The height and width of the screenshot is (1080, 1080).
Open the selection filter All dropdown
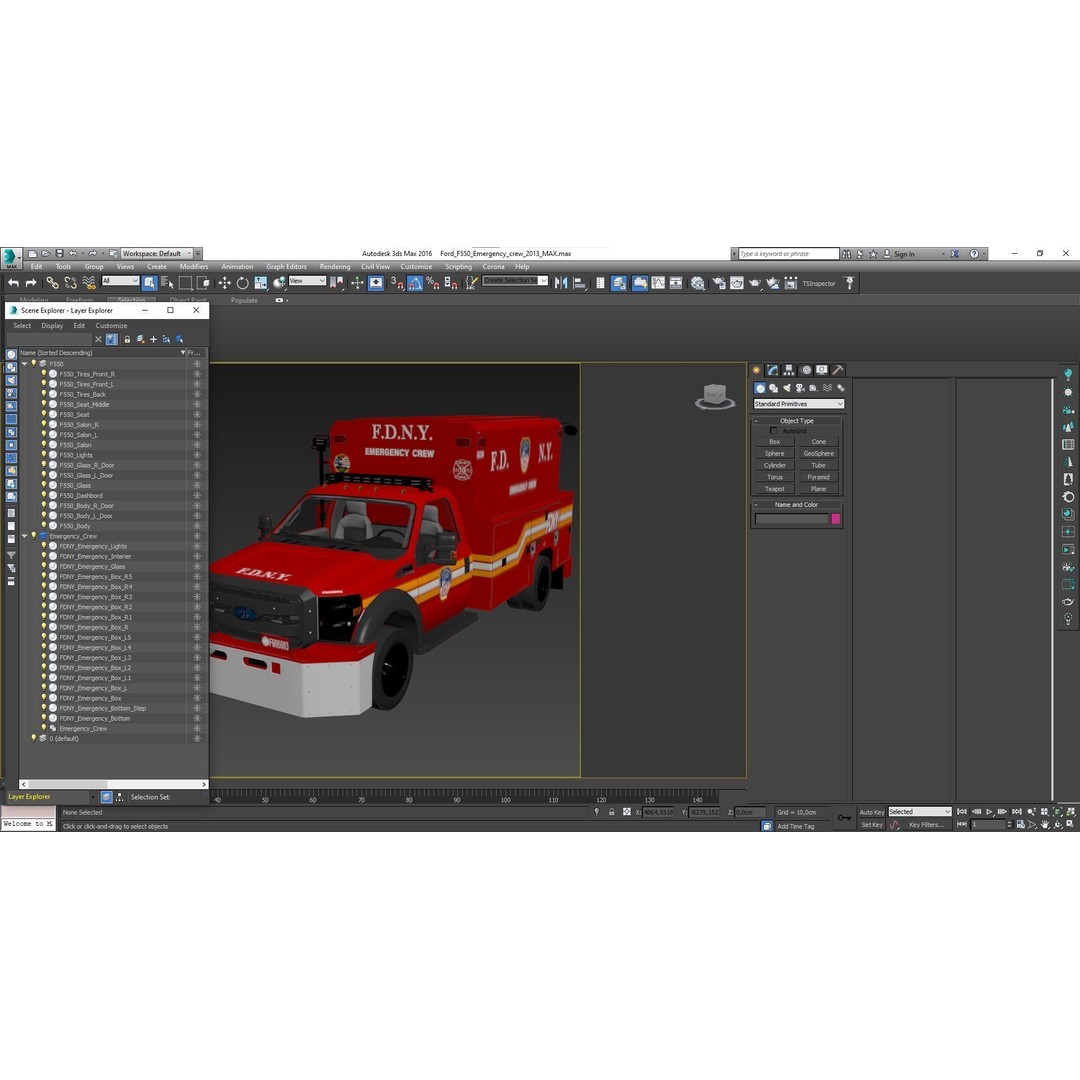(x=121, y=280)
